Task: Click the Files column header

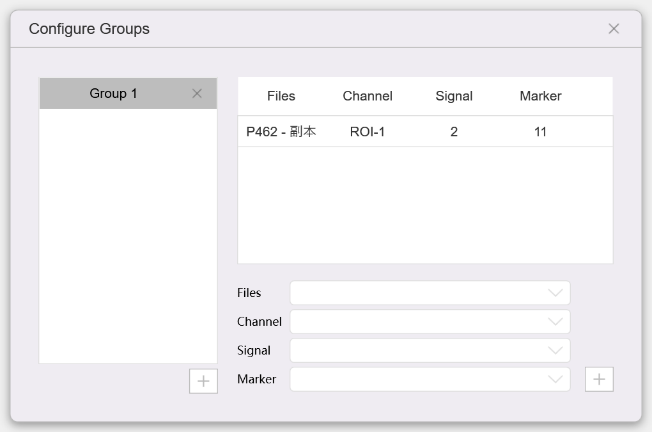Action: coord(281,96)
